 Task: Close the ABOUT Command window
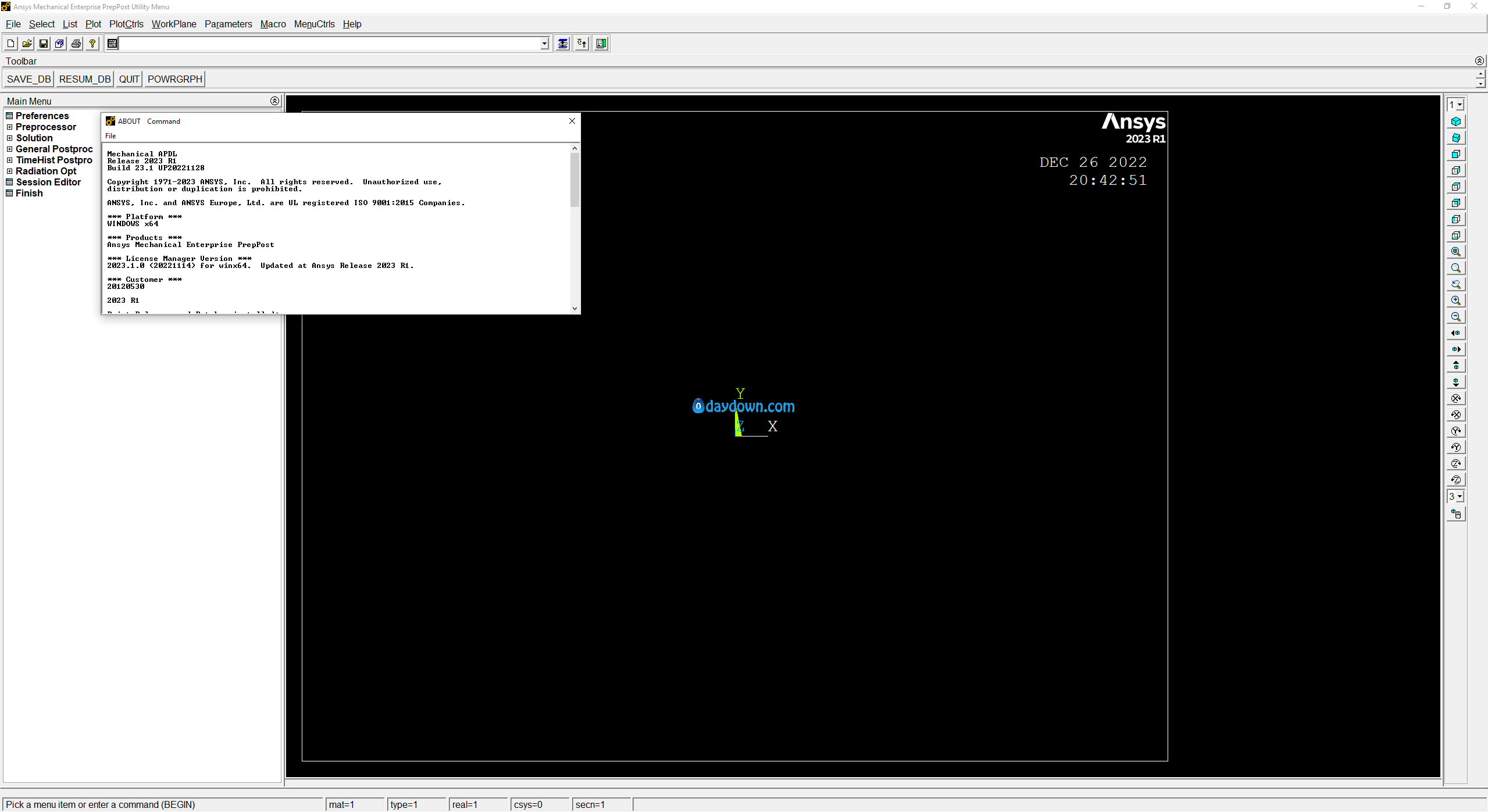[572, 121]
